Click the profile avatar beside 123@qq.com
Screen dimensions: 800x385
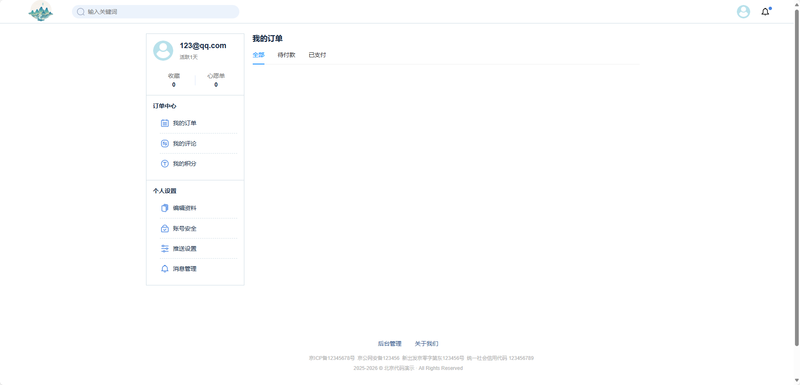[x=163, y=50]
